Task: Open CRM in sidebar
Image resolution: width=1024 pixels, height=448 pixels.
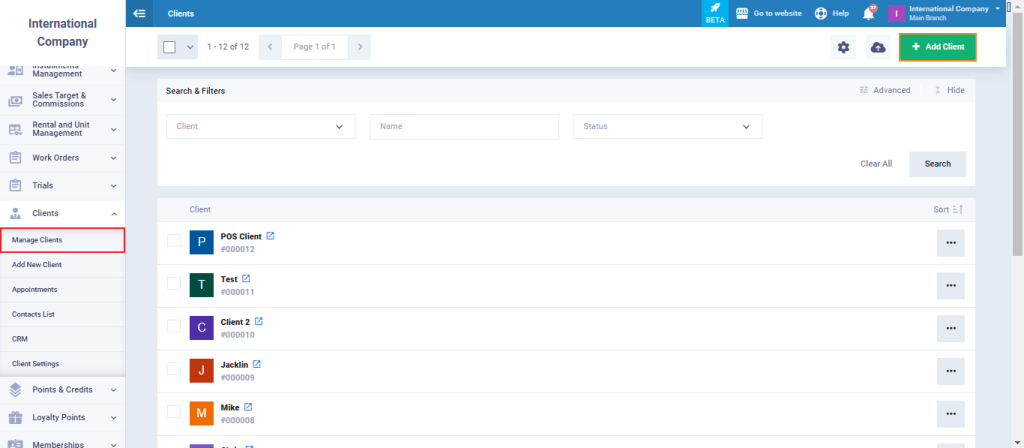Action: (x=63, y=339)
